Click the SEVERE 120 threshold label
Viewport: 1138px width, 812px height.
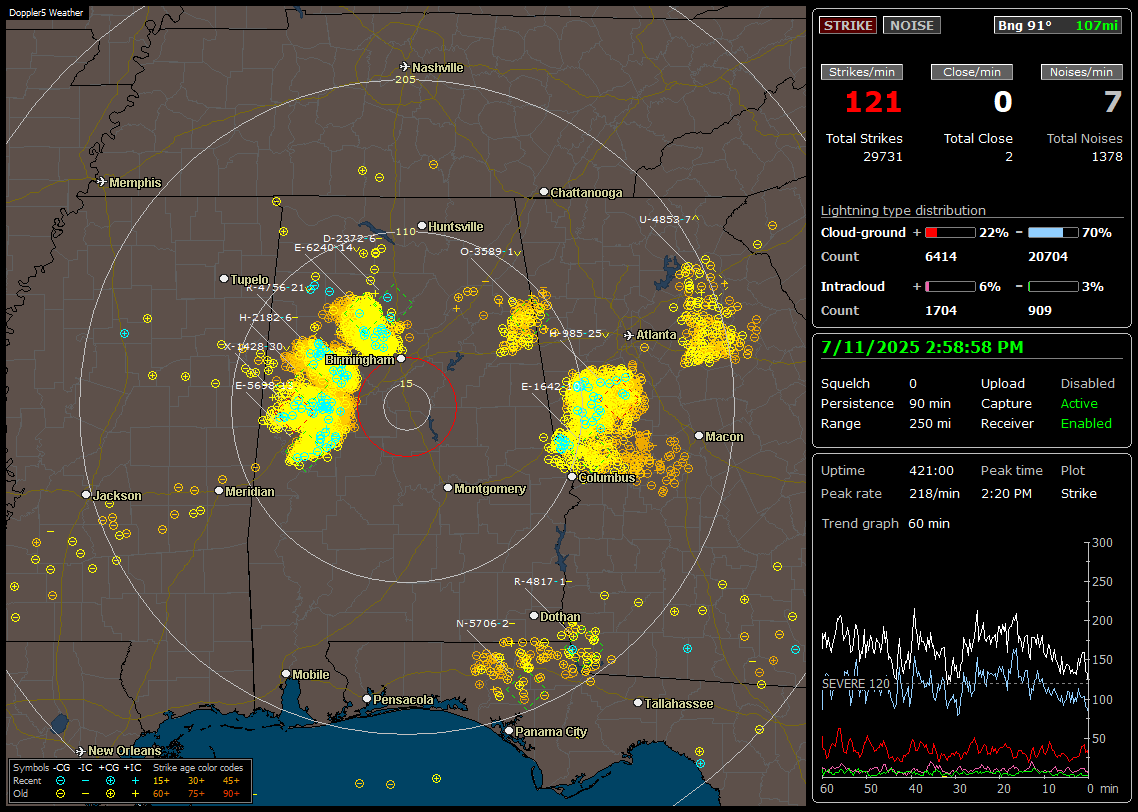pos(856,684)
